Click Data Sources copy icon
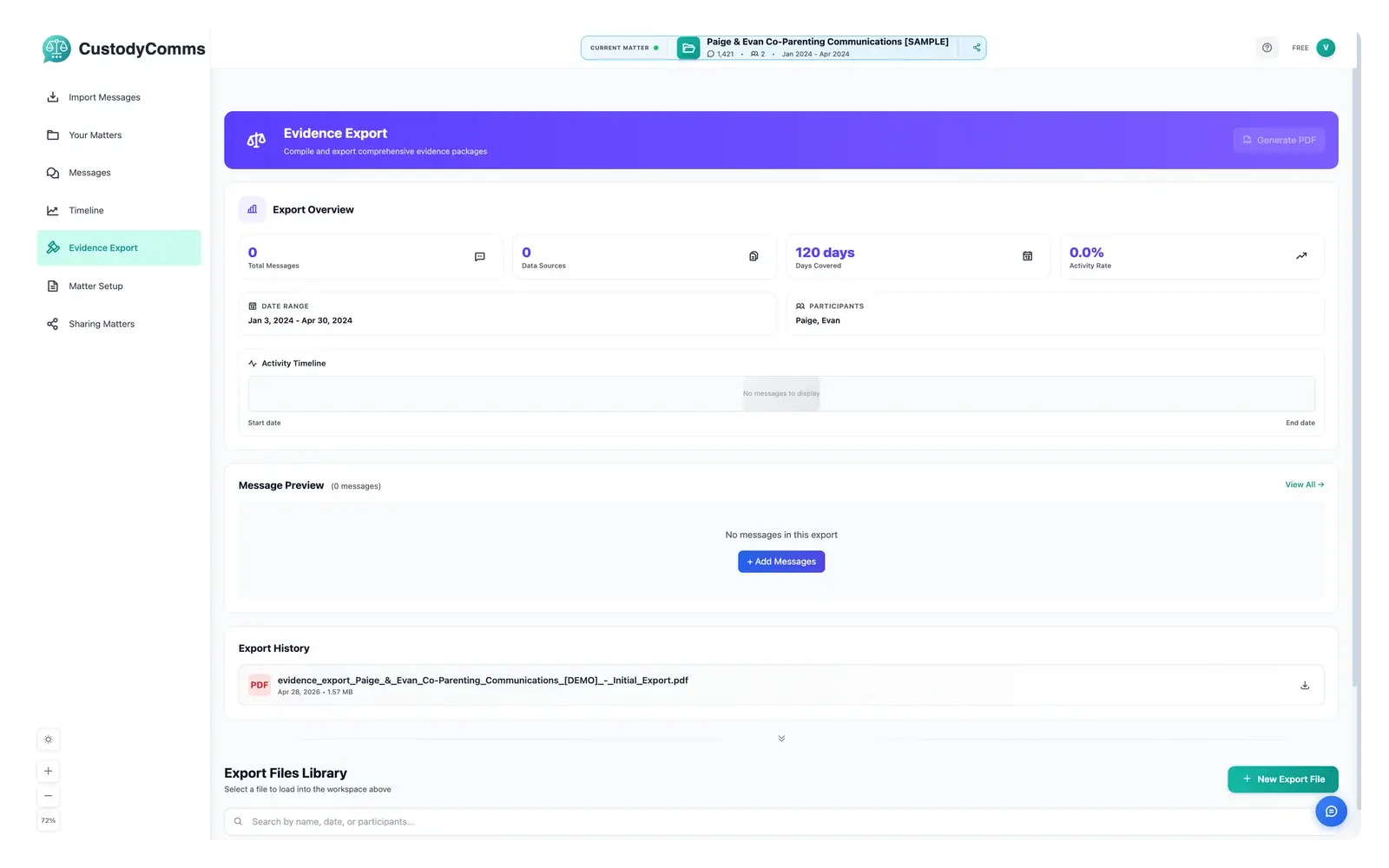 tap(754, 257)
